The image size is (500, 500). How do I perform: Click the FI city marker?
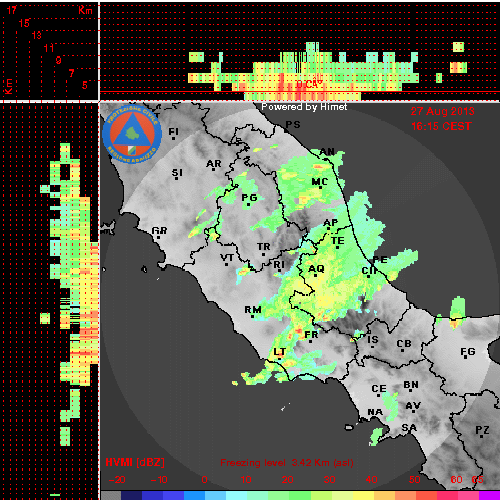pos(173,138)
